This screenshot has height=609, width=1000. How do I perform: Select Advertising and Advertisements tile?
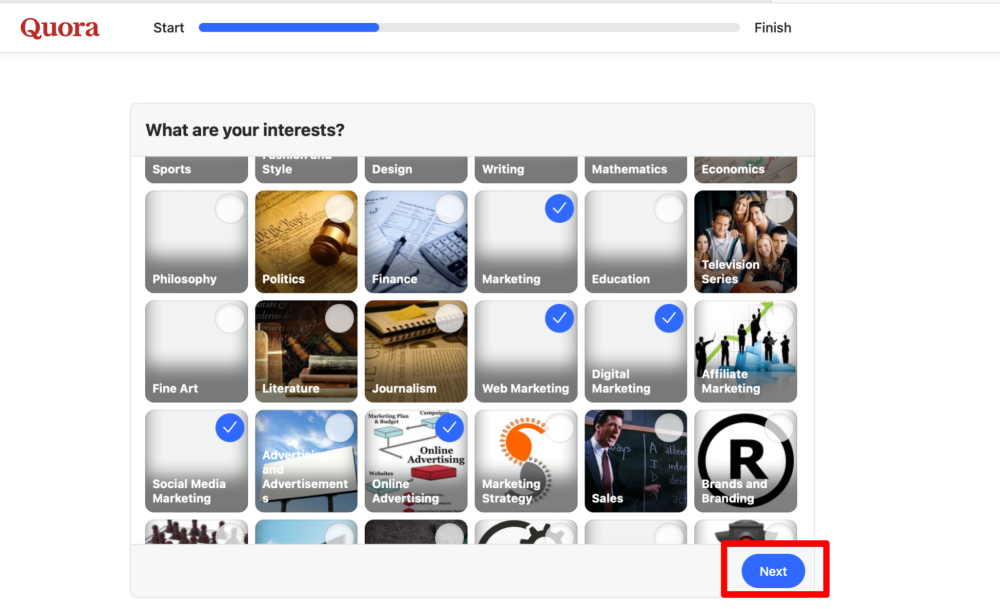tap(306, 461)
